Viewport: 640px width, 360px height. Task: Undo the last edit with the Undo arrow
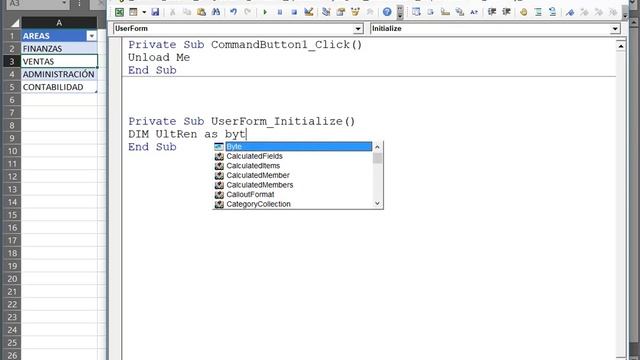(233, 12)
